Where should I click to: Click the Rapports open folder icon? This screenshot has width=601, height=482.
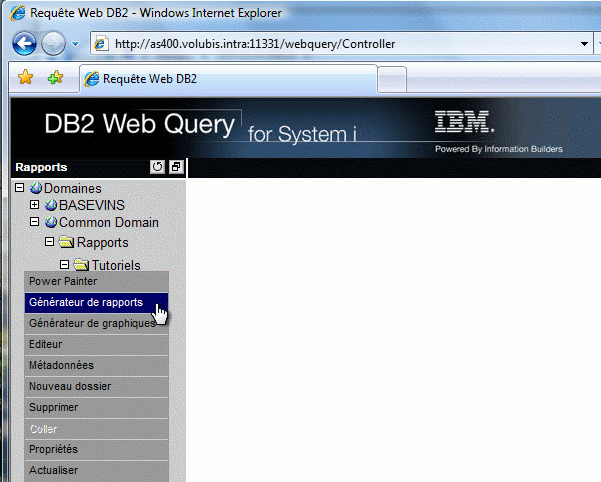pyautogui.click(x=67, y=242)
